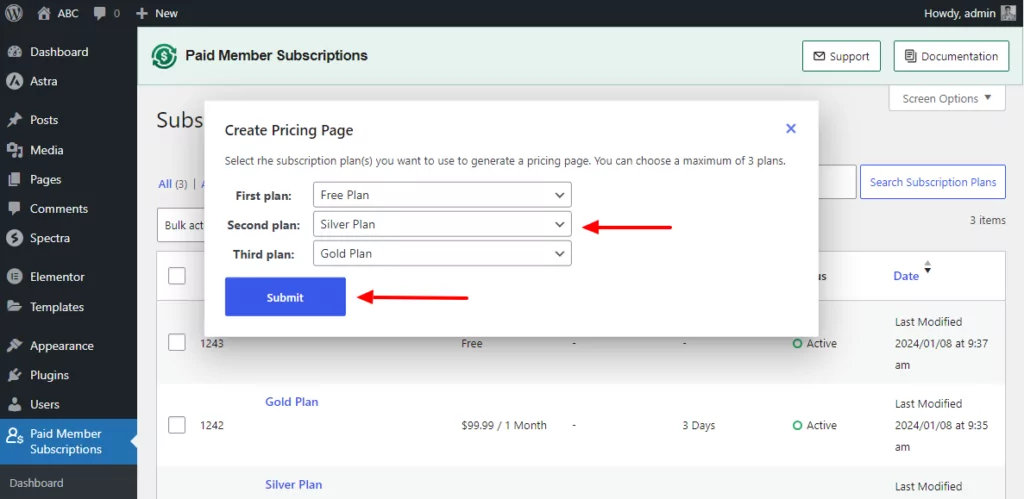
Task: Open the Silver Plan link
Action: point(293,485)
